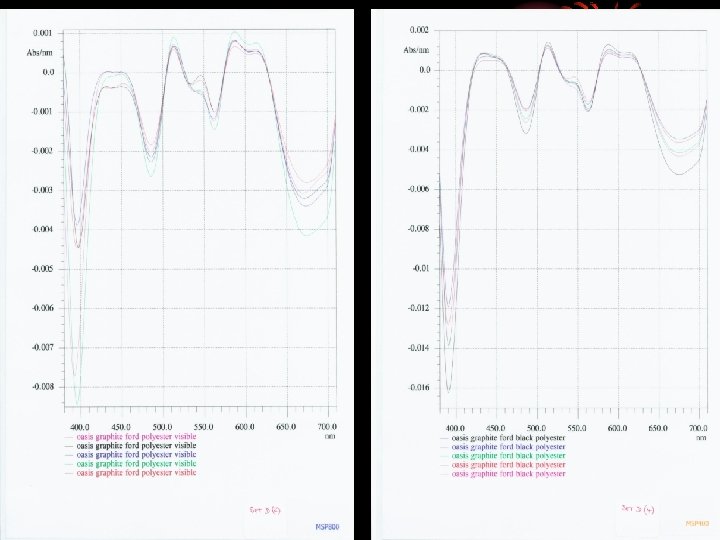Select the 0.002 y-axis value on right graph
The width and height of the screenshot is (720, 540).
[x=420, y=30]
